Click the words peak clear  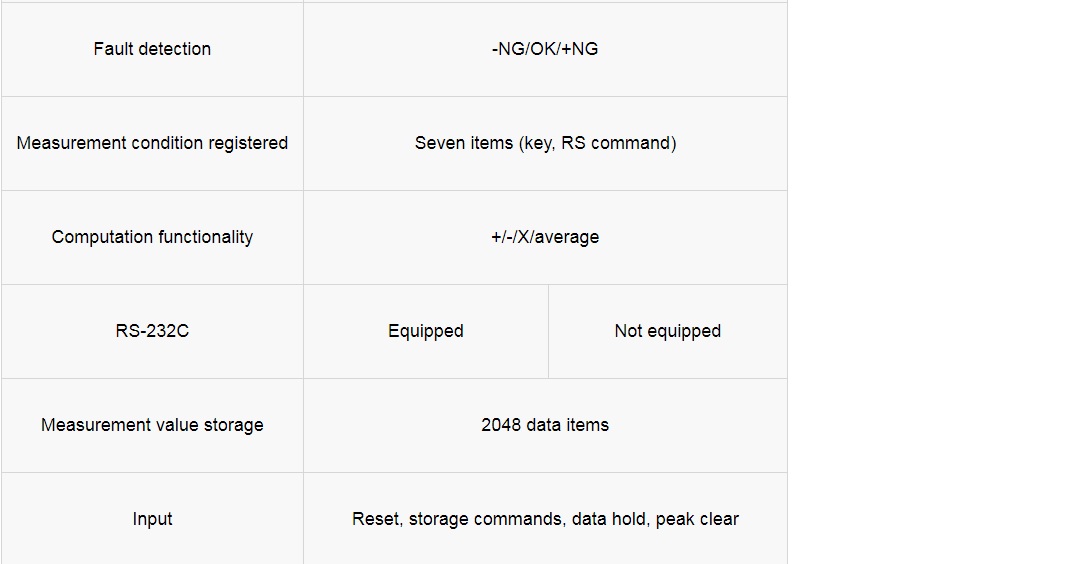pyautogui.click(x=697, y=519)
